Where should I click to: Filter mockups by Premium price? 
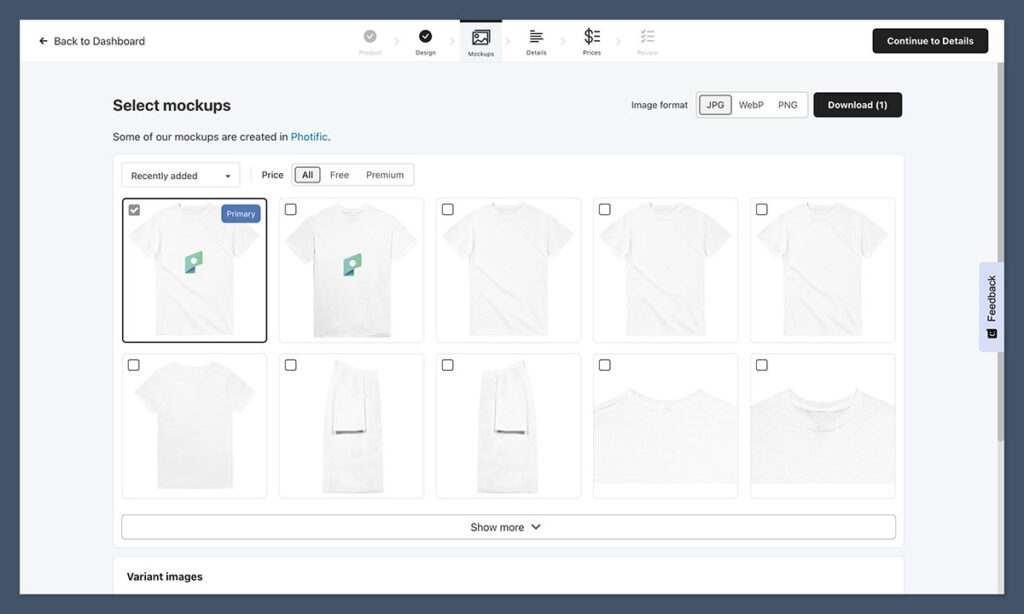point(384,175)
